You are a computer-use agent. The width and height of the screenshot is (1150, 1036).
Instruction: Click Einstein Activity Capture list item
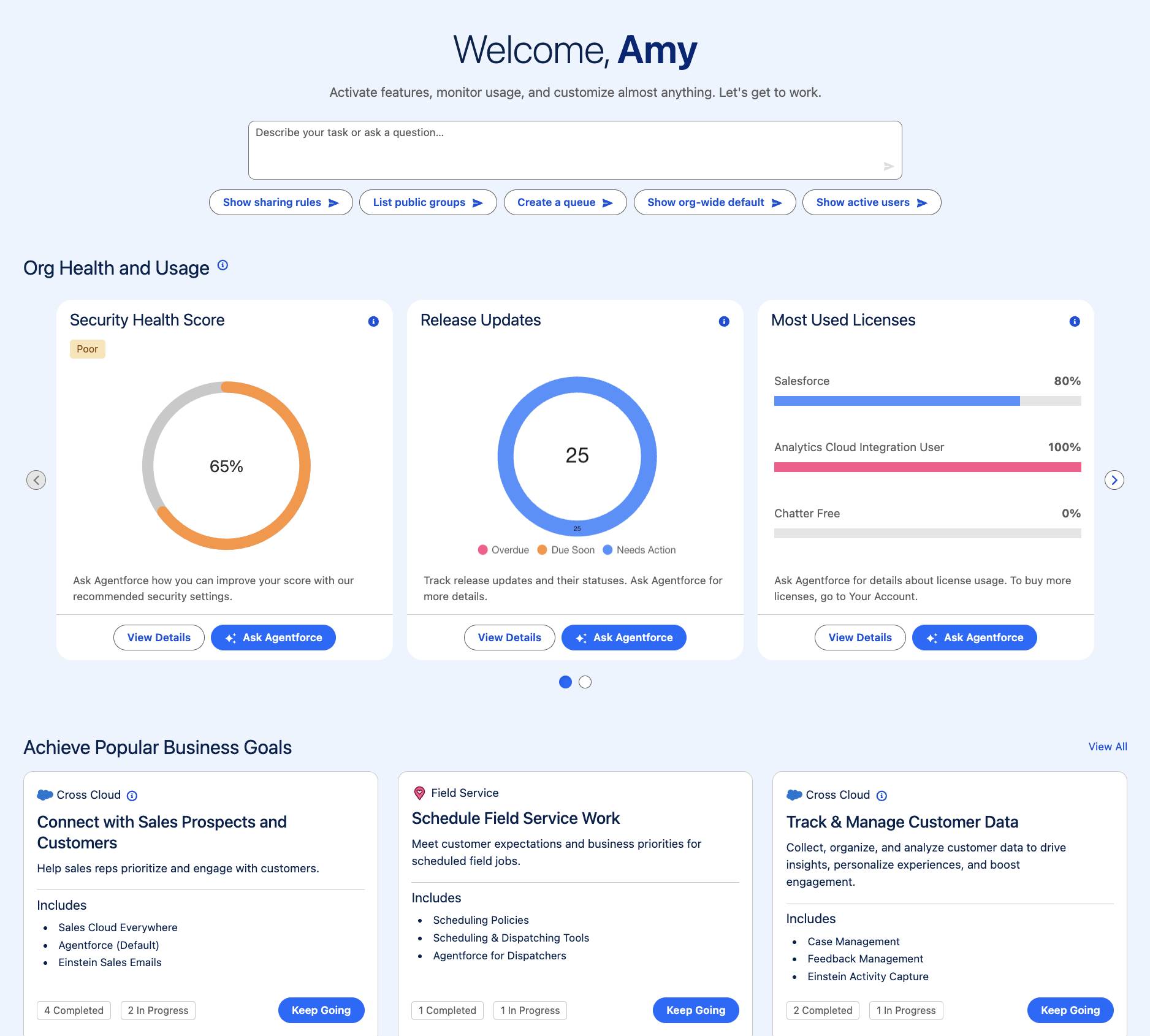(x=868, y=977)
